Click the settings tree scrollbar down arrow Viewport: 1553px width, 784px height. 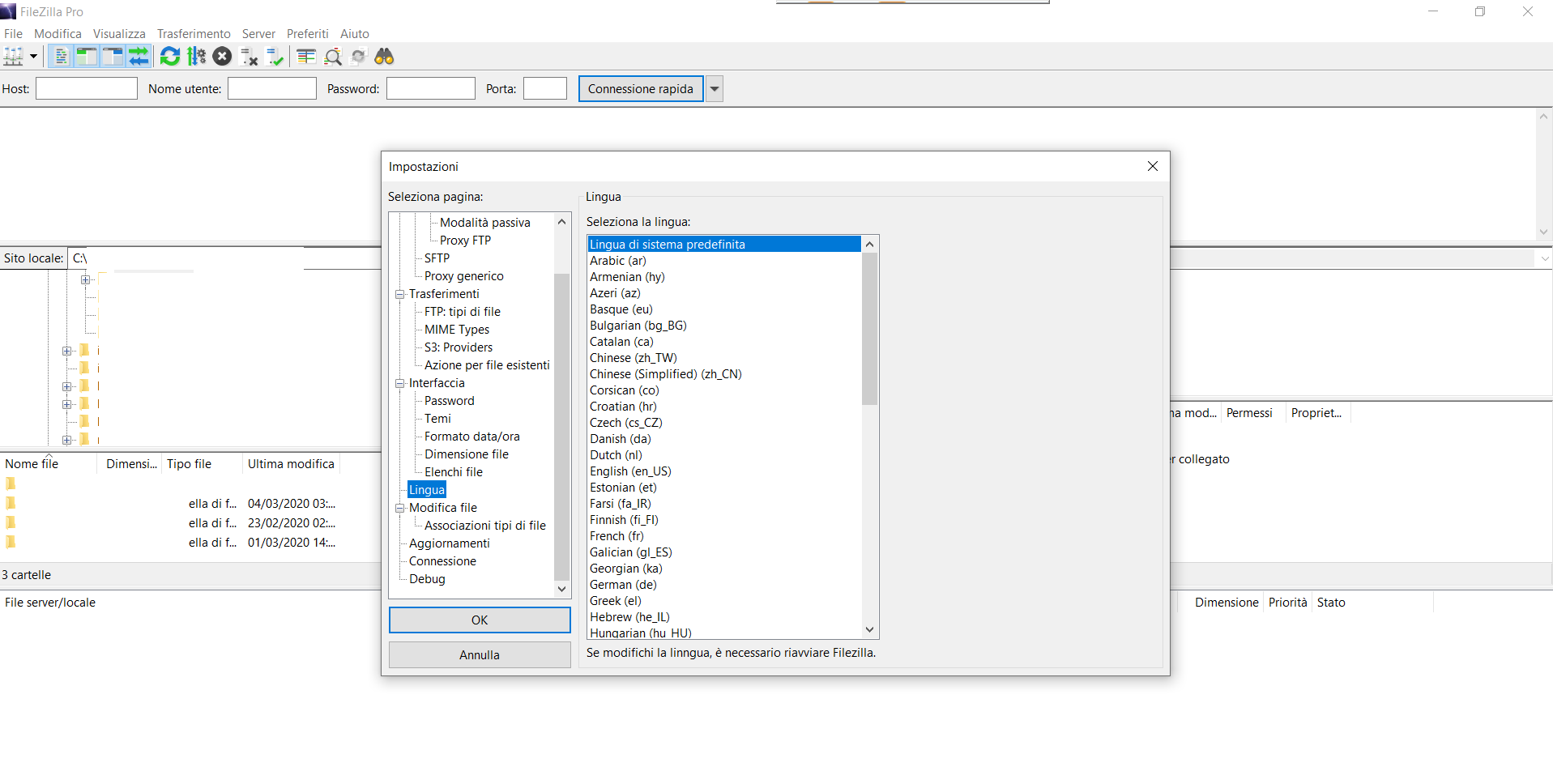coord(561,590)
